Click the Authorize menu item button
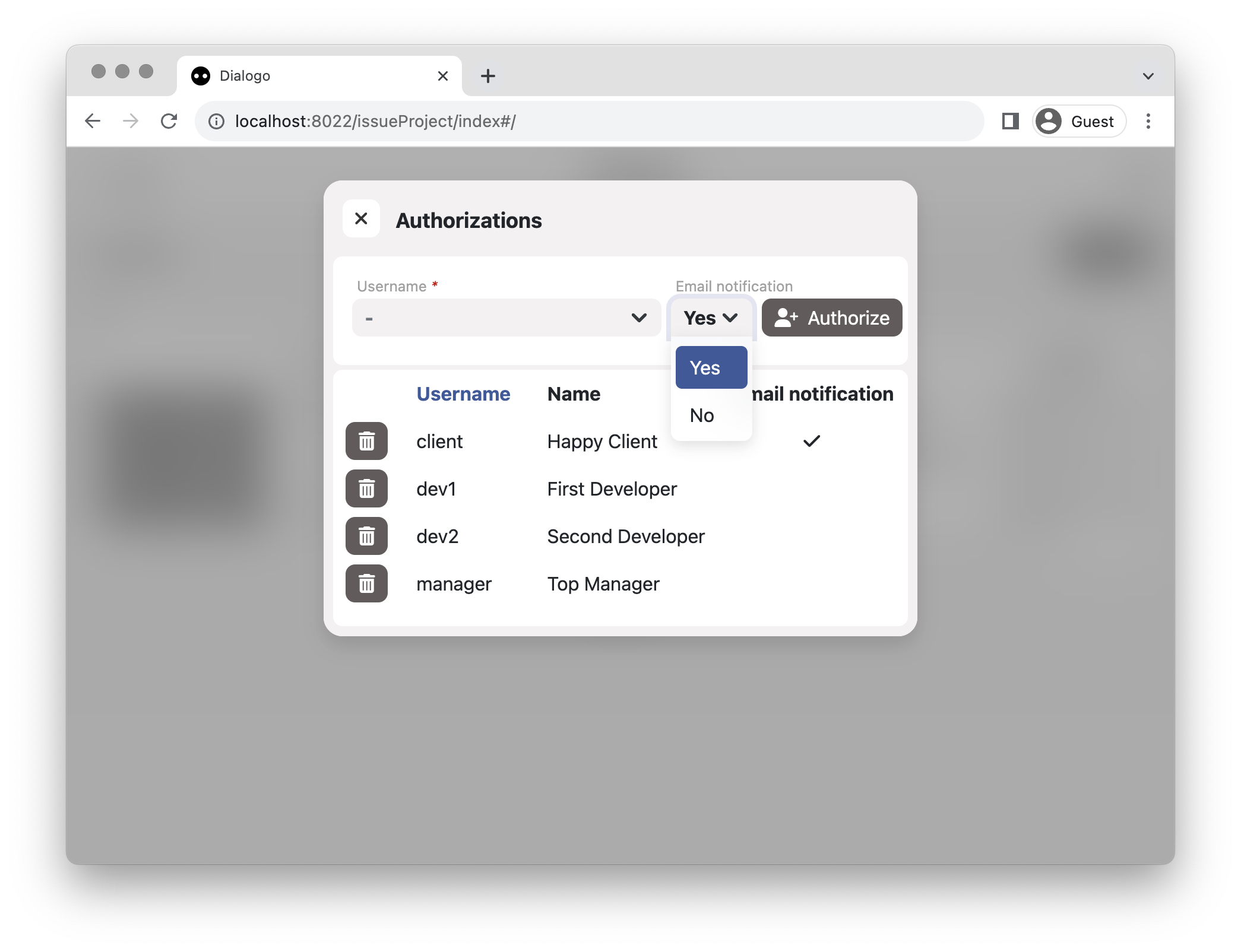The width and height of the screenshot is (1241, 952). pos(830,318)
